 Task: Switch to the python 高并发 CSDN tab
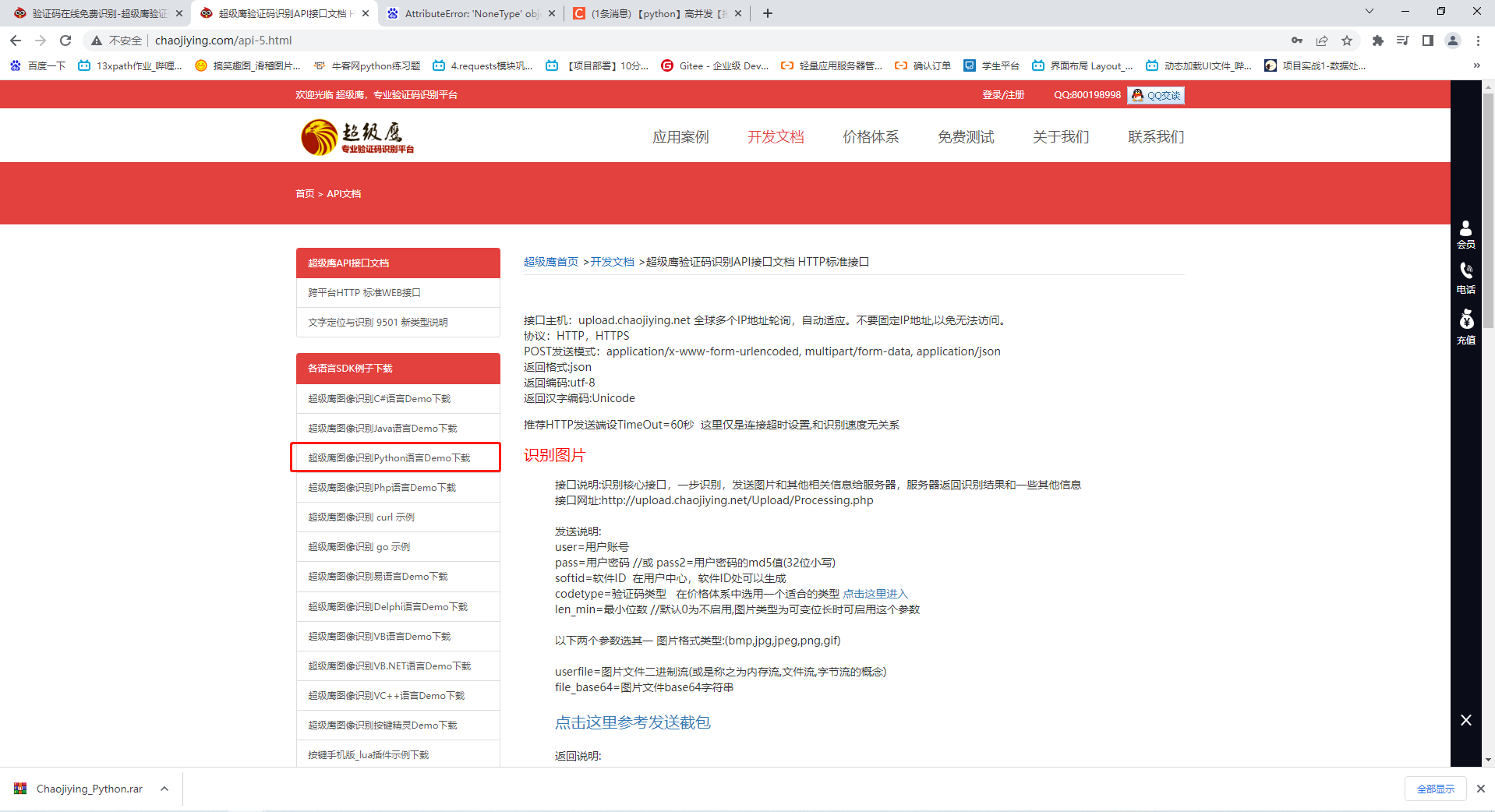coord(657,13)
